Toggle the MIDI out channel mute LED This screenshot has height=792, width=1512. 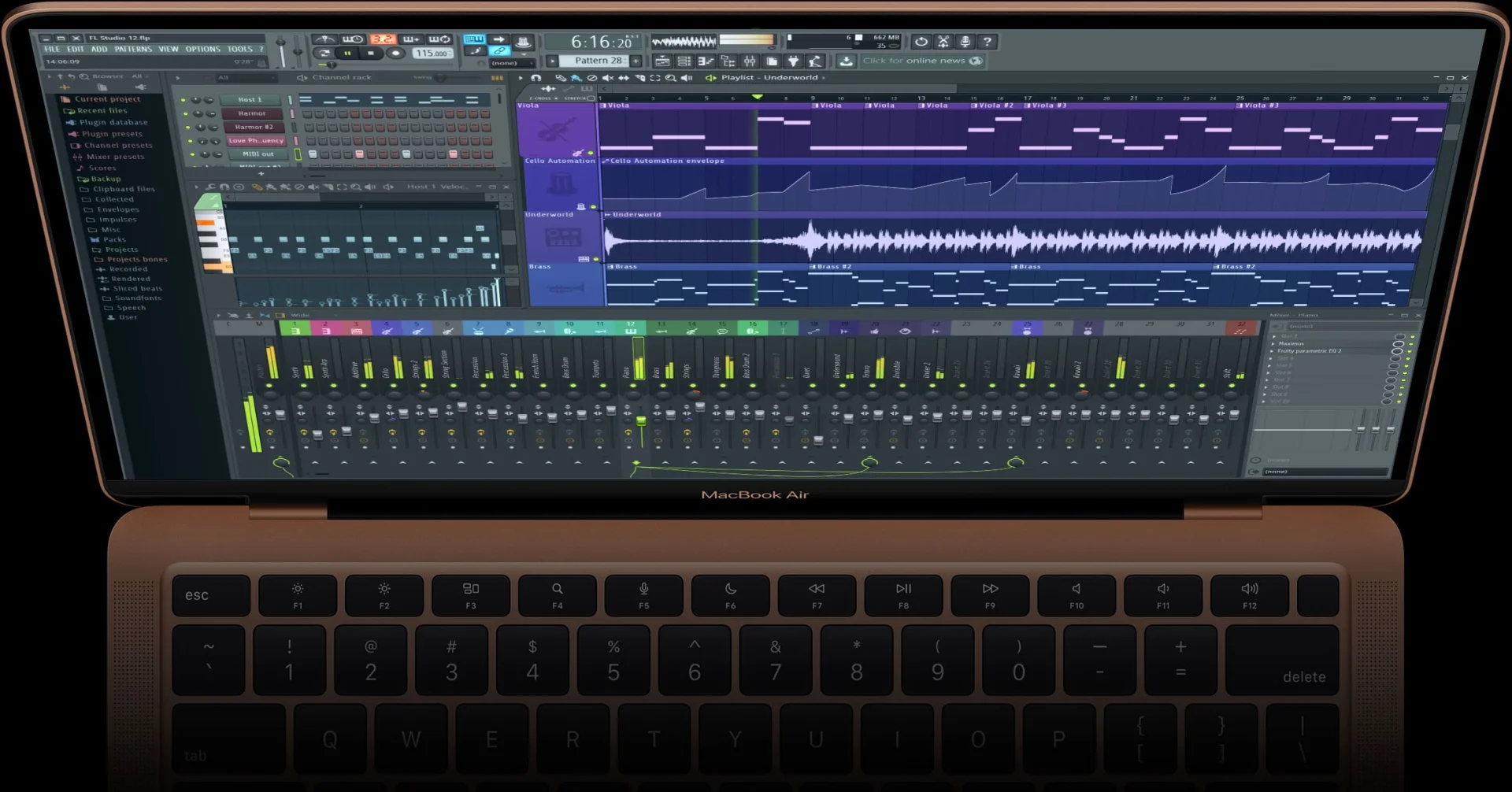[x=193, y=154]
